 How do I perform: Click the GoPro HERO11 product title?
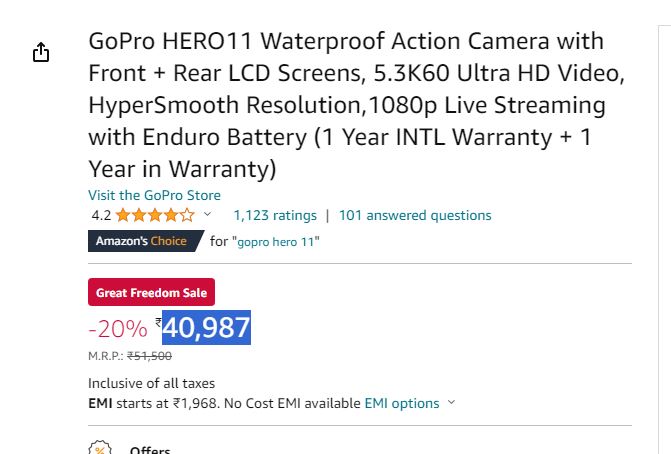356,105
